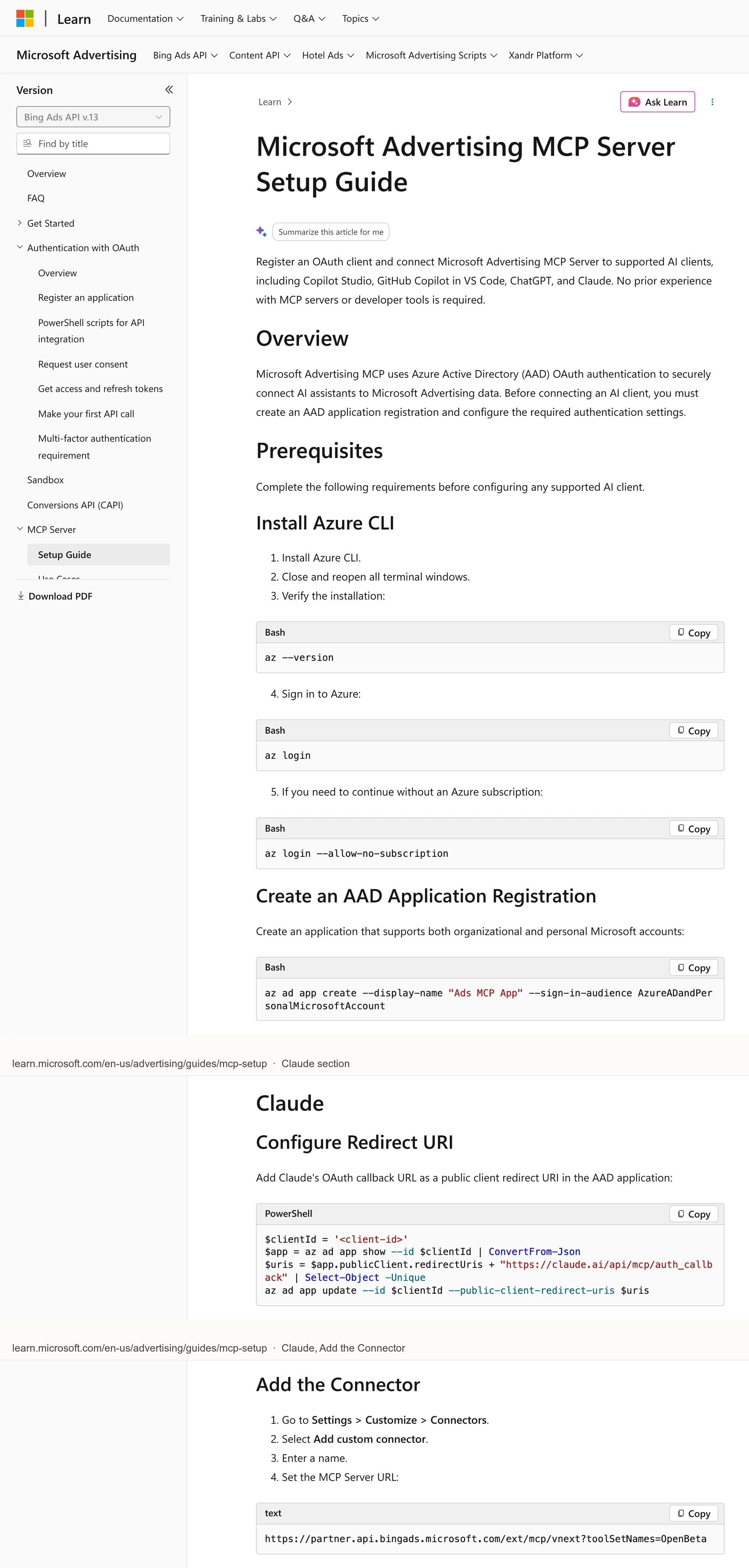Open PowerShell scripts for API integration
749x1568 pixels.
(x=91, y=331)
